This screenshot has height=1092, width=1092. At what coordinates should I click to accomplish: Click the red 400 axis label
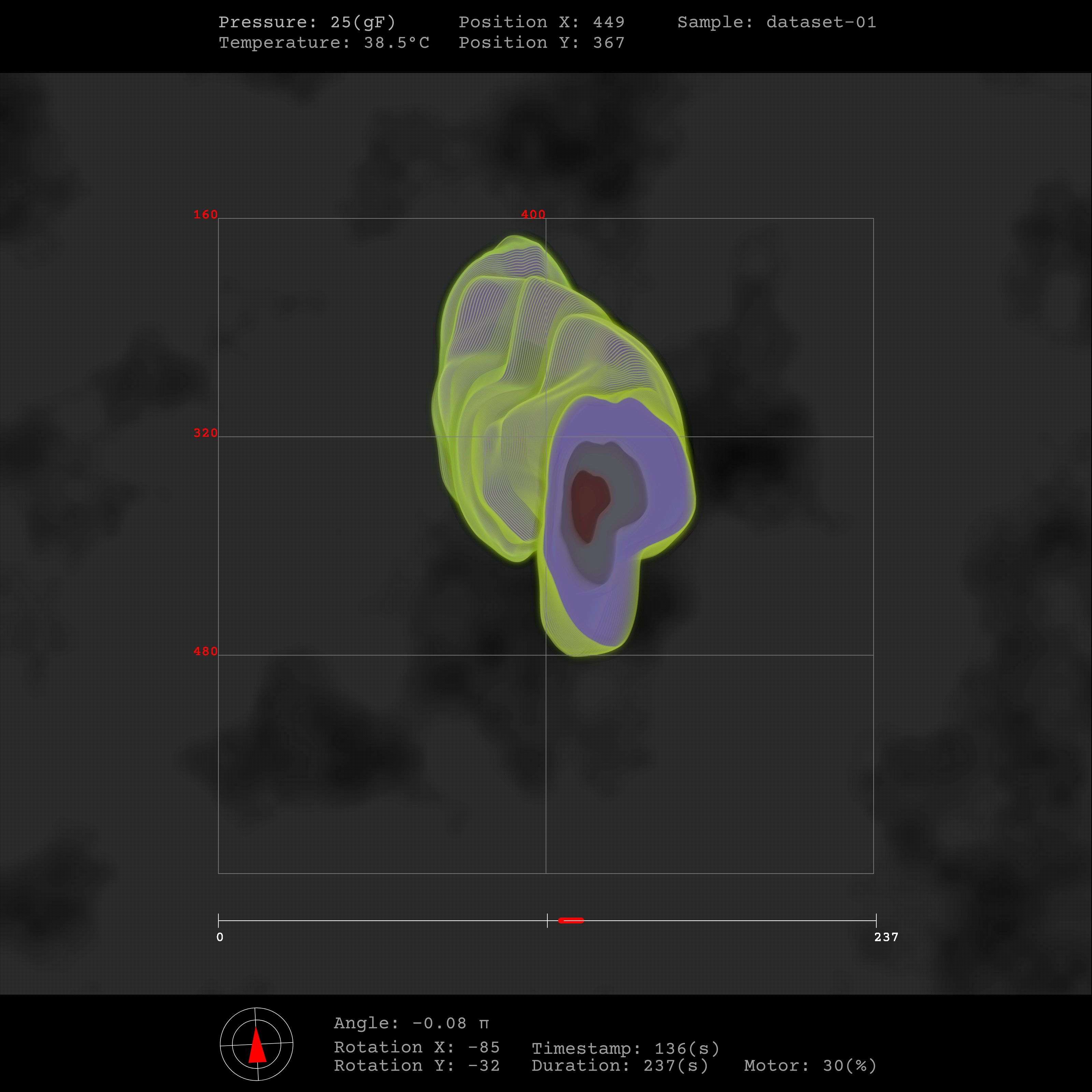coord(532,215)
